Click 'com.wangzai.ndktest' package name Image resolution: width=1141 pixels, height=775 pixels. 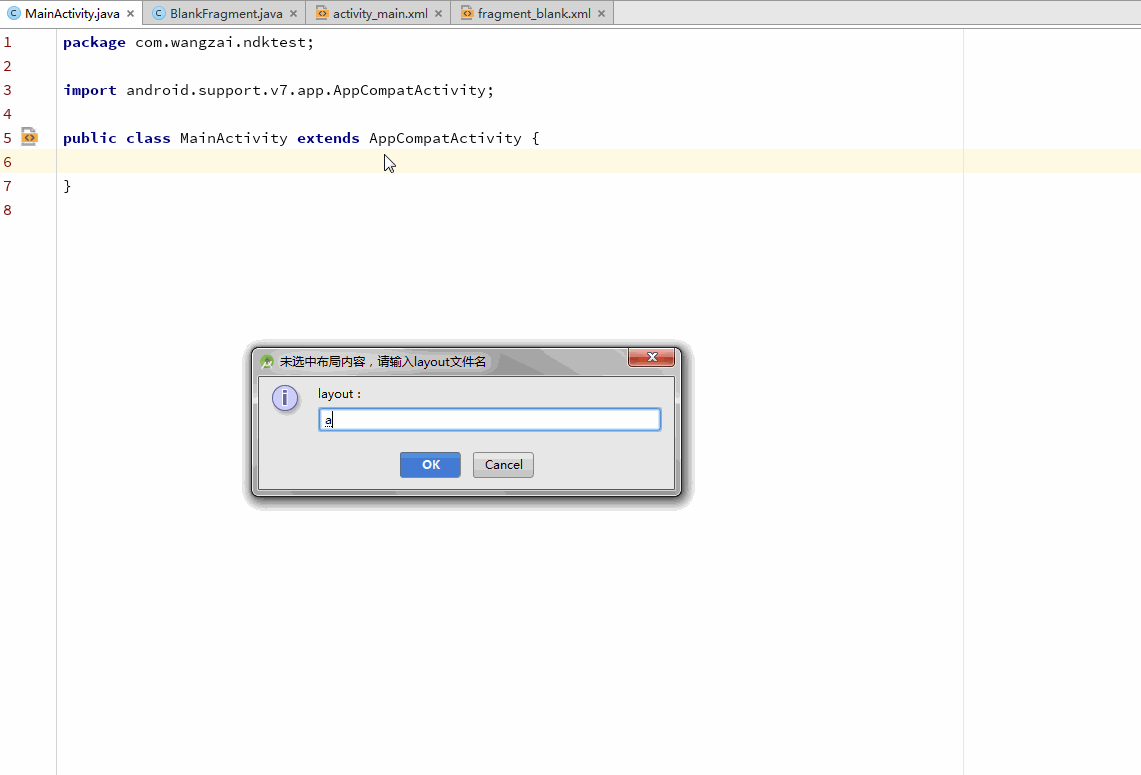point(220,42)
